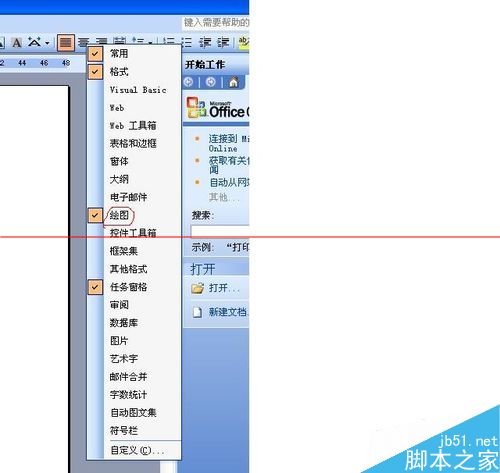The width and height of the screenshot is (500, 473).
Task: Go forward in the task pane
Action: [210, 82]
